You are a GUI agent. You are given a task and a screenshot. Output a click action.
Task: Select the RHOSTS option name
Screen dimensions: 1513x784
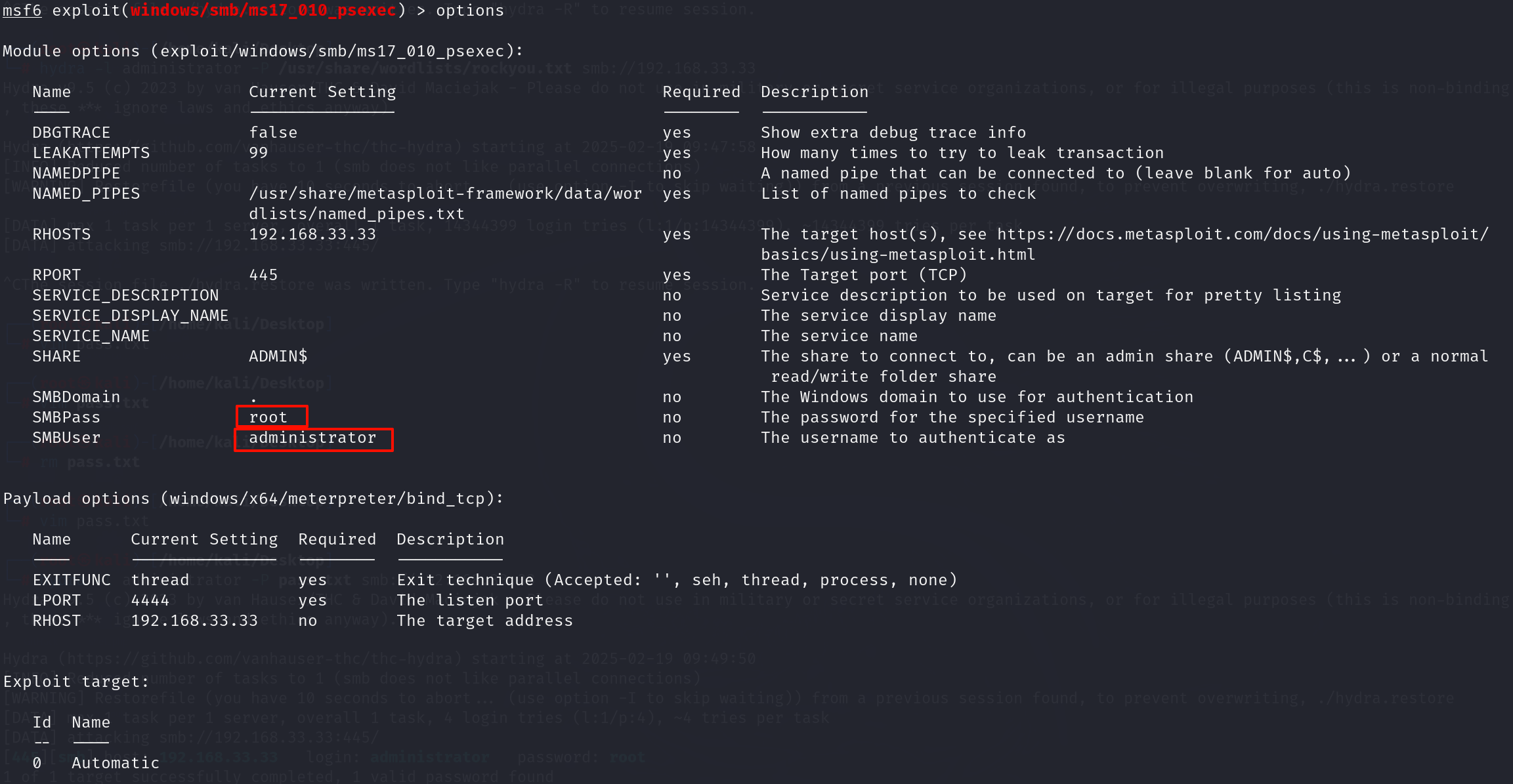tap(62, 234)
